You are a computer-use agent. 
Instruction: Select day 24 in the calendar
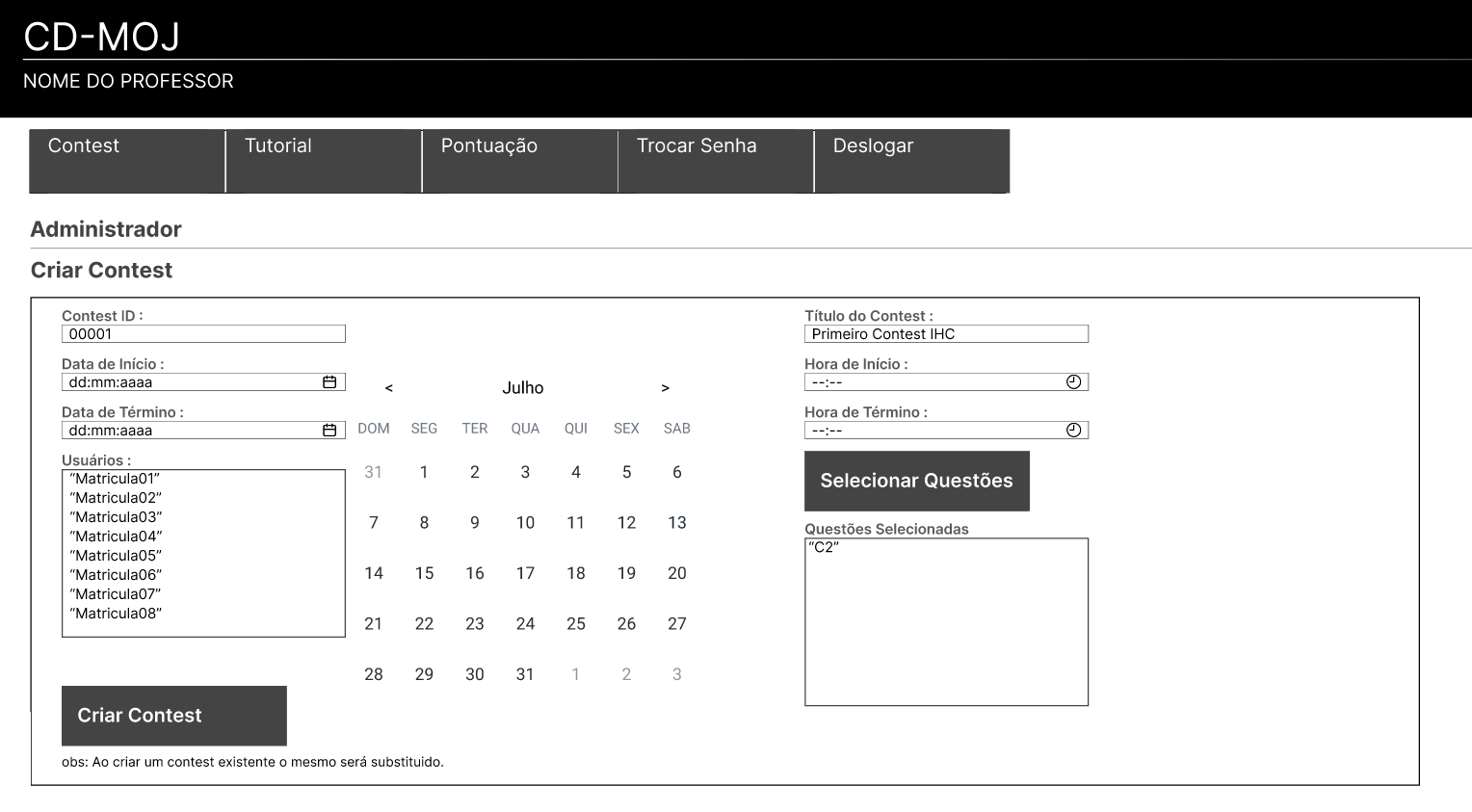point(525,624)
